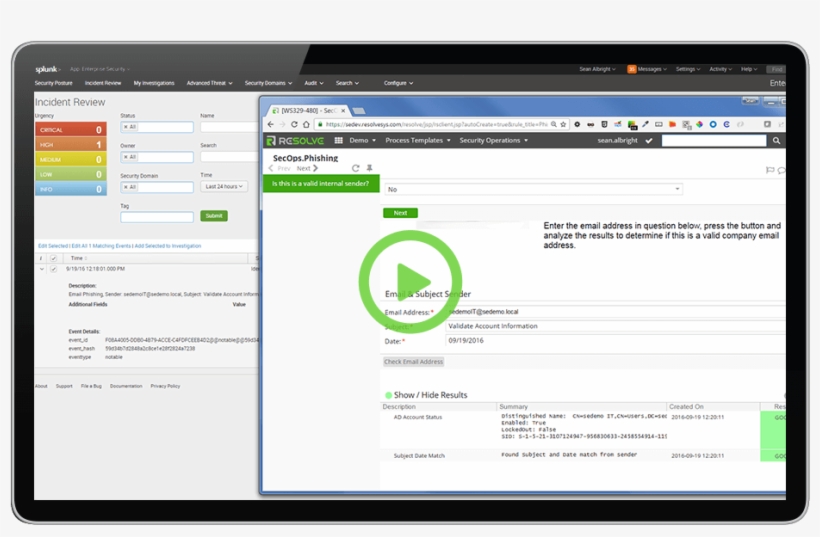Click the Splunk logo
Viewport: 820px width, 537px height.
click(x=48, y=69)
